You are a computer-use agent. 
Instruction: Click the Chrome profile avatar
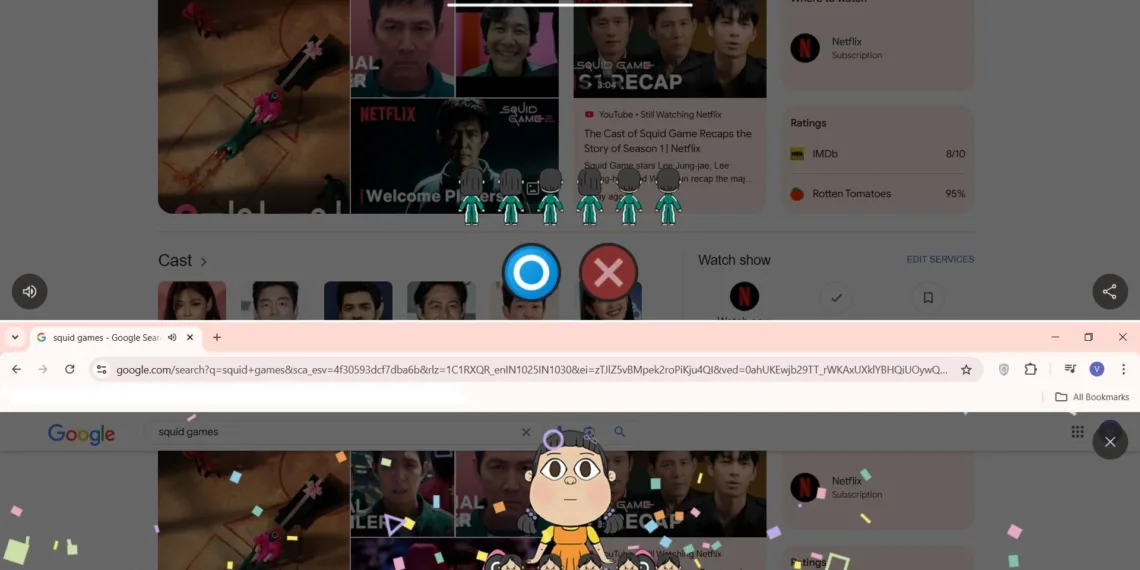tap(1097, 369)
